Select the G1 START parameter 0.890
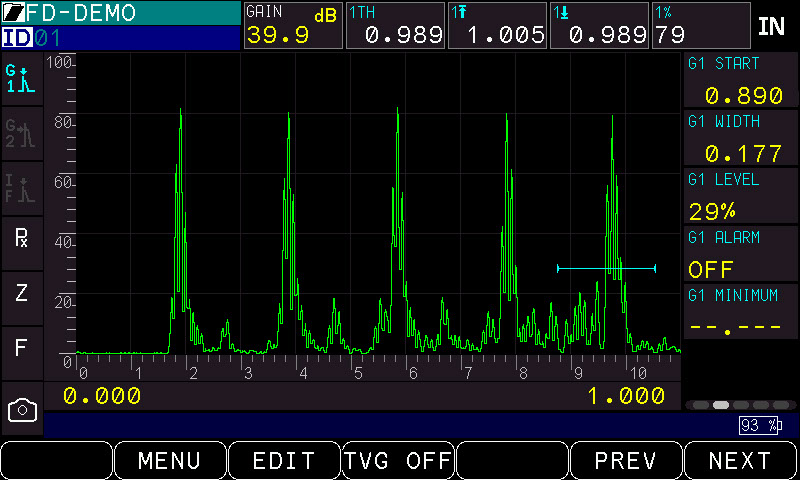Image resolution: width=800 pixels, height=480 pixels. coord(741,80)
